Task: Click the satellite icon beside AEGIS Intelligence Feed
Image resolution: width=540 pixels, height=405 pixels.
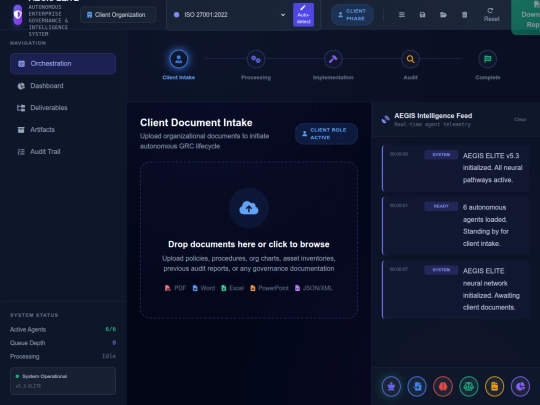Action: [x=385, y=120]
